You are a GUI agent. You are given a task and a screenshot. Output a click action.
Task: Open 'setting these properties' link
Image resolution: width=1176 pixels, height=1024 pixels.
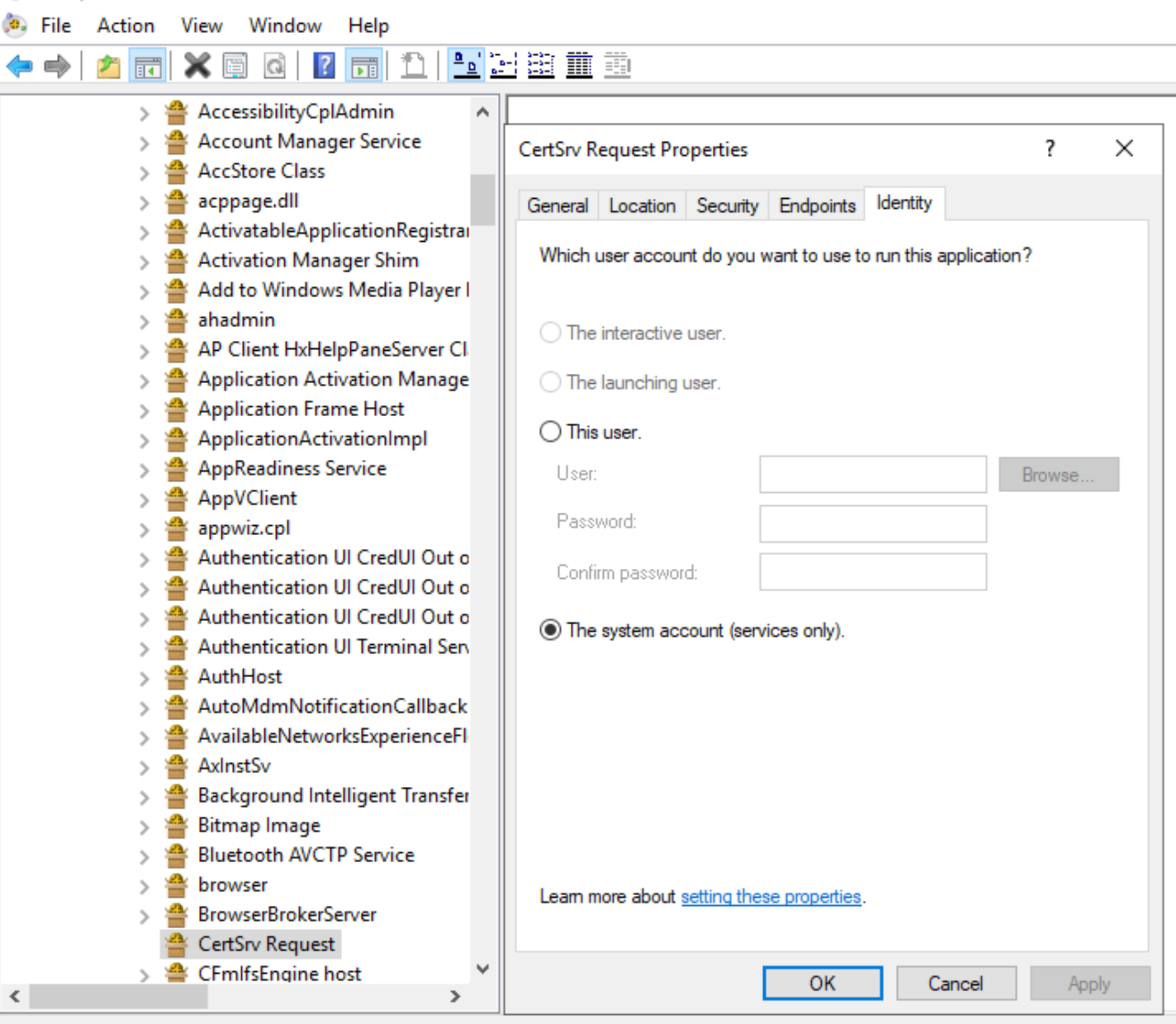click(x=771, y=896)
